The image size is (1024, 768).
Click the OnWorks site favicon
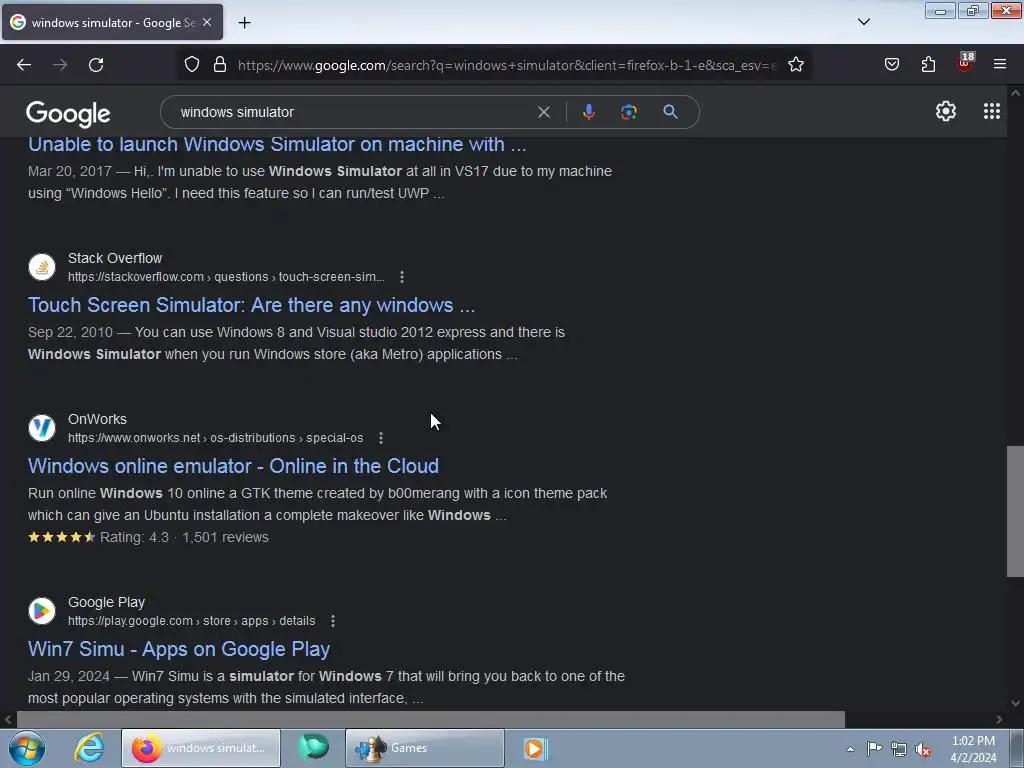coord(42,428)
